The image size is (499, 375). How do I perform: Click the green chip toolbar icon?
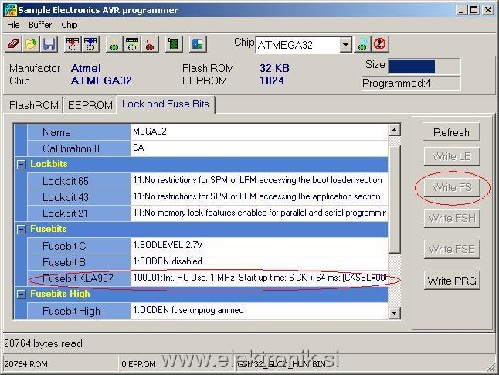[174, 44]
